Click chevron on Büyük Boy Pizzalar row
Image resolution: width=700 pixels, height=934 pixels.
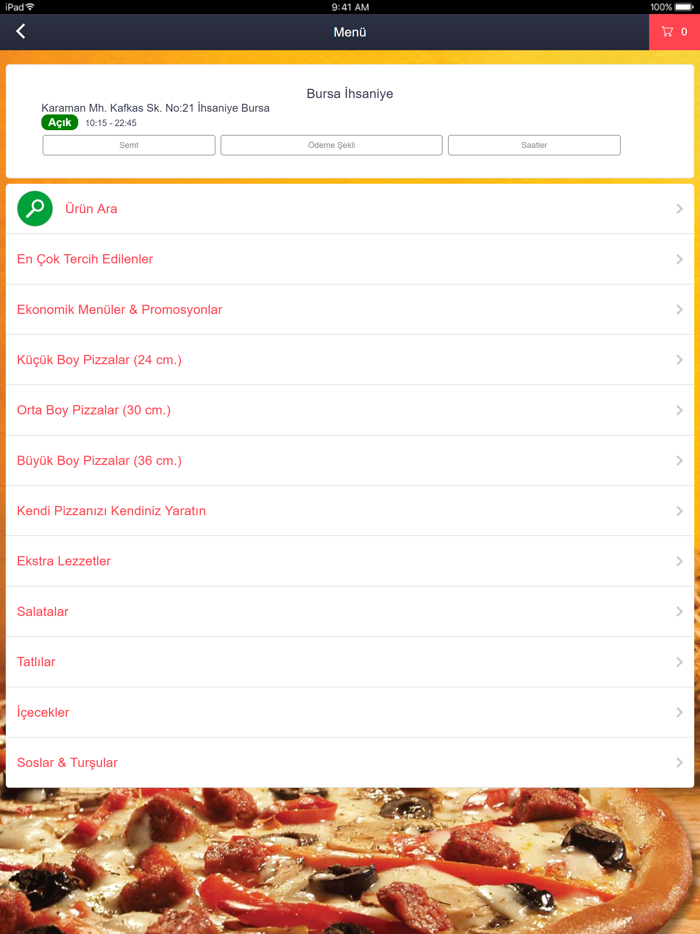679,460
